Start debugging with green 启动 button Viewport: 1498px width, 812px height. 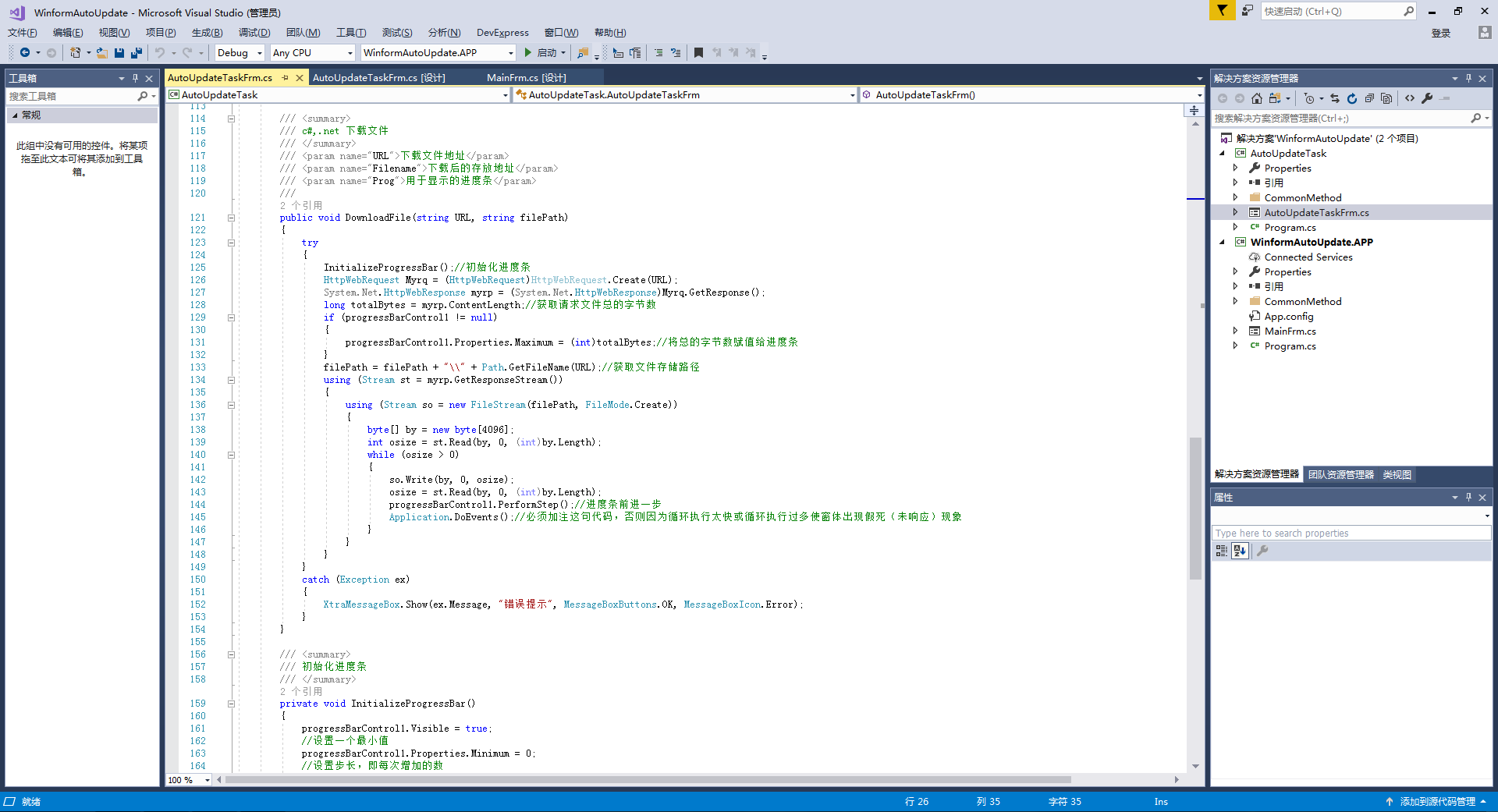coord(541,53)
